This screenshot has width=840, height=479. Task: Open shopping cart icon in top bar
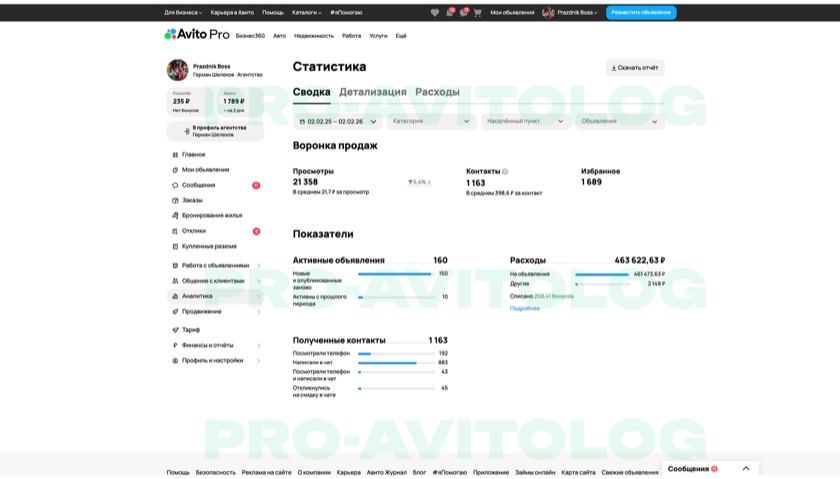coord(478,13)
